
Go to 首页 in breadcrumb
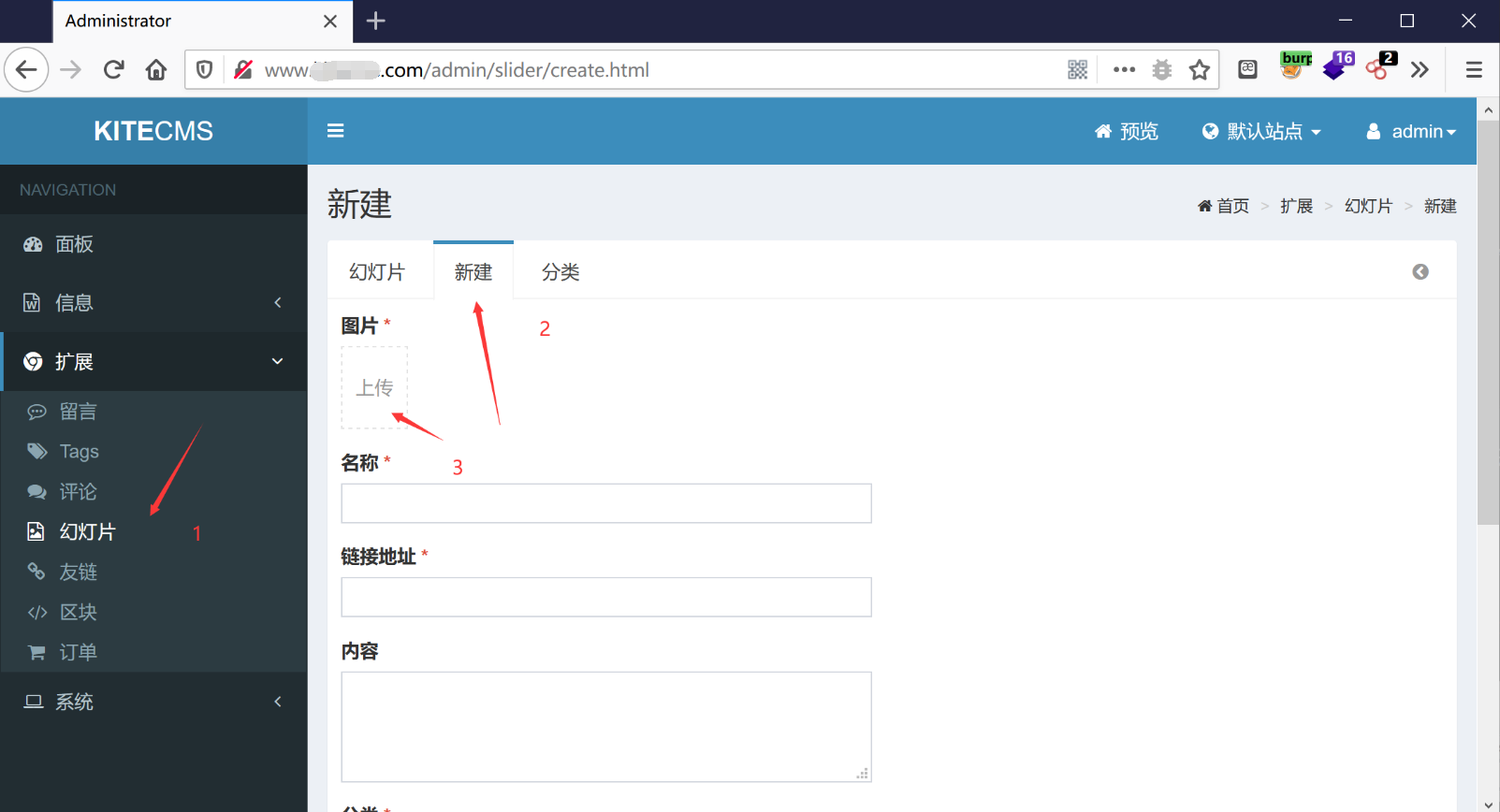(x=1223, y=206)
